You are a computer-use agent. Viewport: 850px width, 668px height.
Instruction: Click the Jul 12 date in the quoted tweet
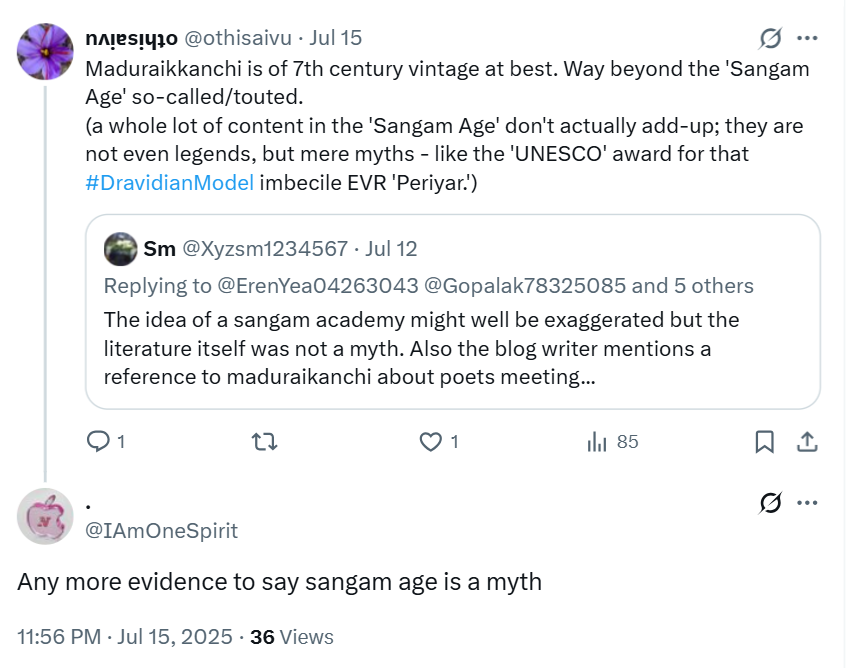tap(392, 249)
